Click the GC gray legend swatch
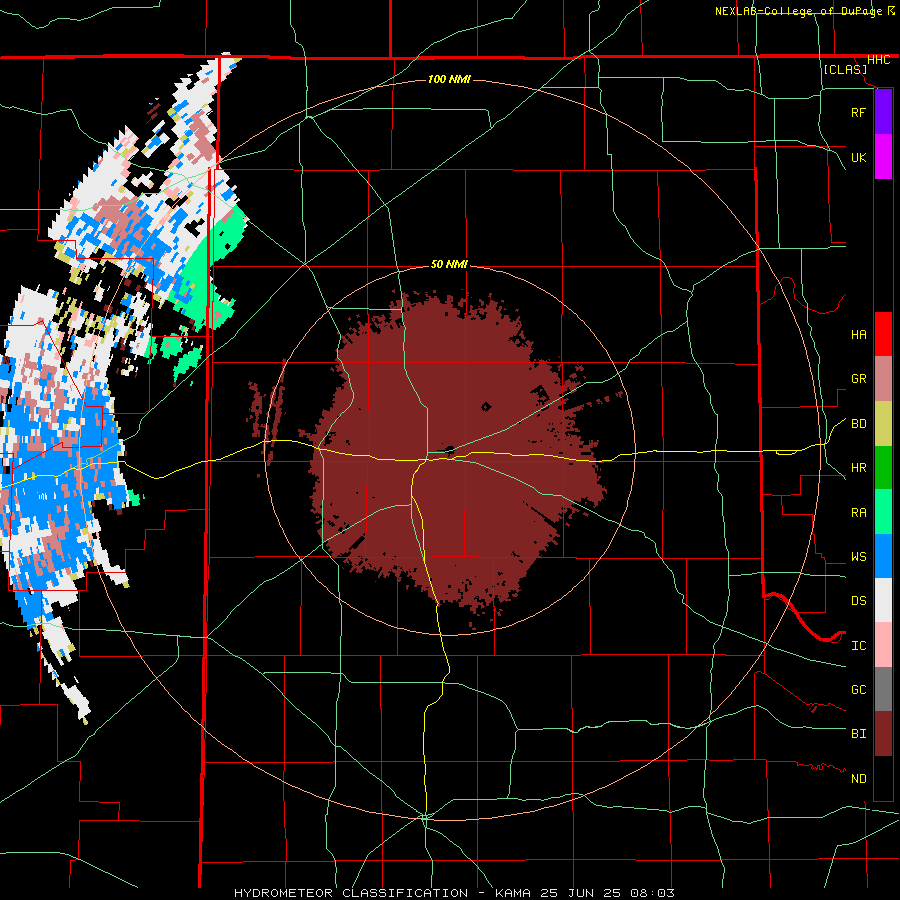Viewport: 900px width, 900px height. click(883, 689)
